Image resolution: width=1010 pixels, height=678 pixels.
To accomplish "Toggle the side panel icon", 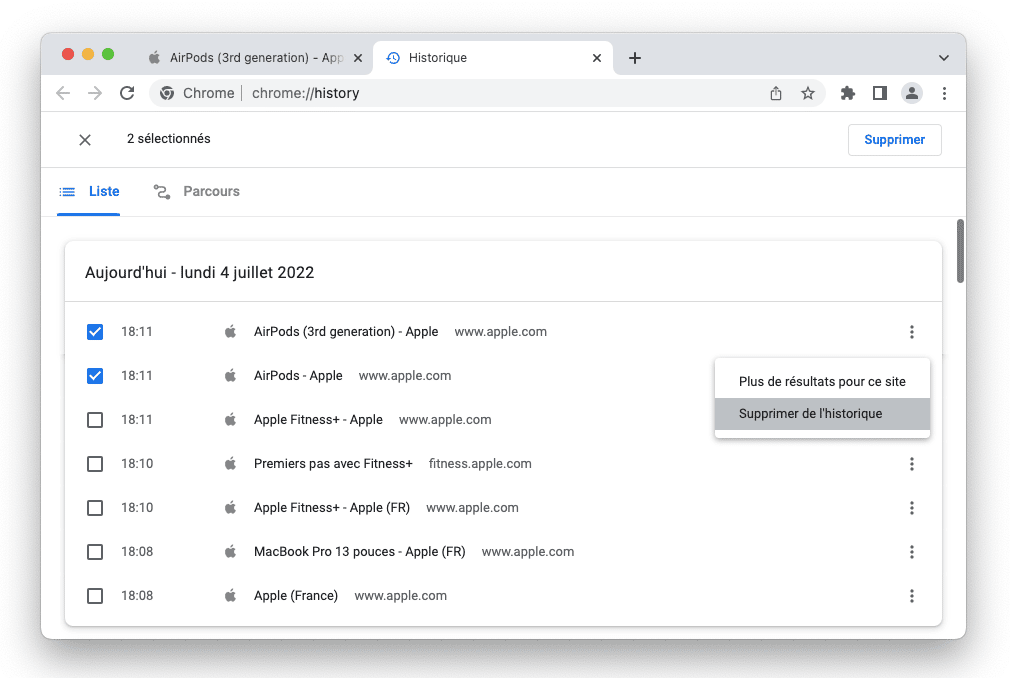I will point(880,93).
